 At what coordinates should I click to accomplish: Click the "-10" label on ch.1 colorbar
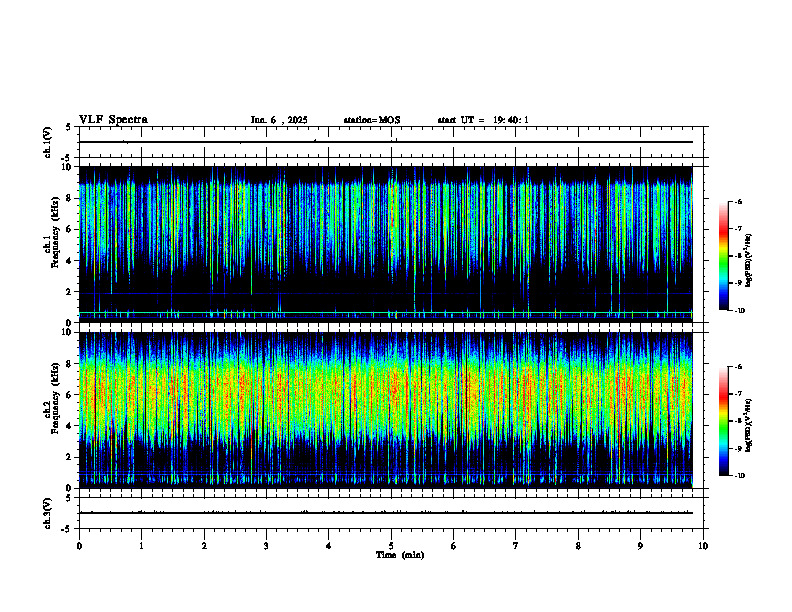(740, 311)
